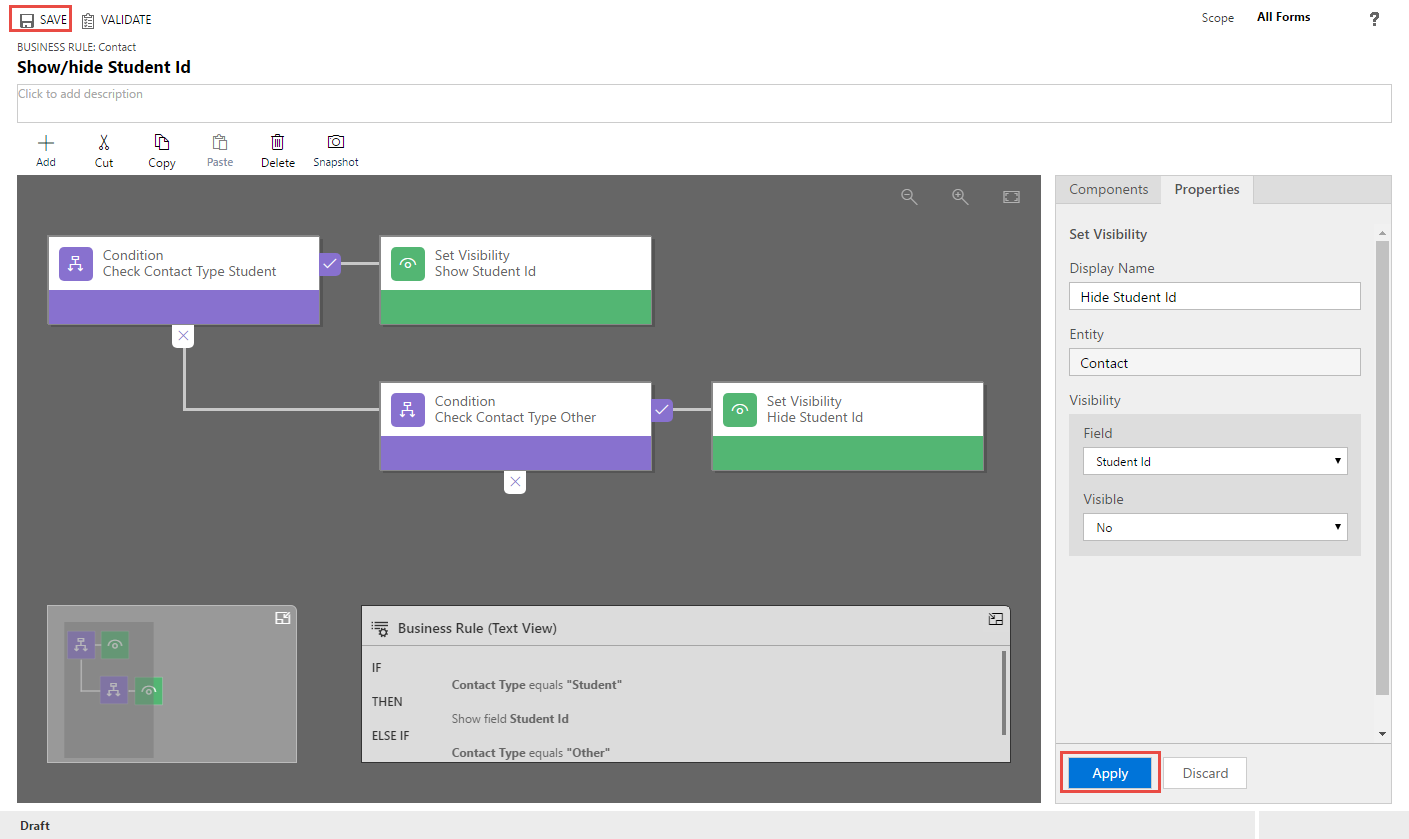1409x839 pixels.
Task: Switch to the Properties tab
Action: pyautogui.click(x=1207, y=189)
